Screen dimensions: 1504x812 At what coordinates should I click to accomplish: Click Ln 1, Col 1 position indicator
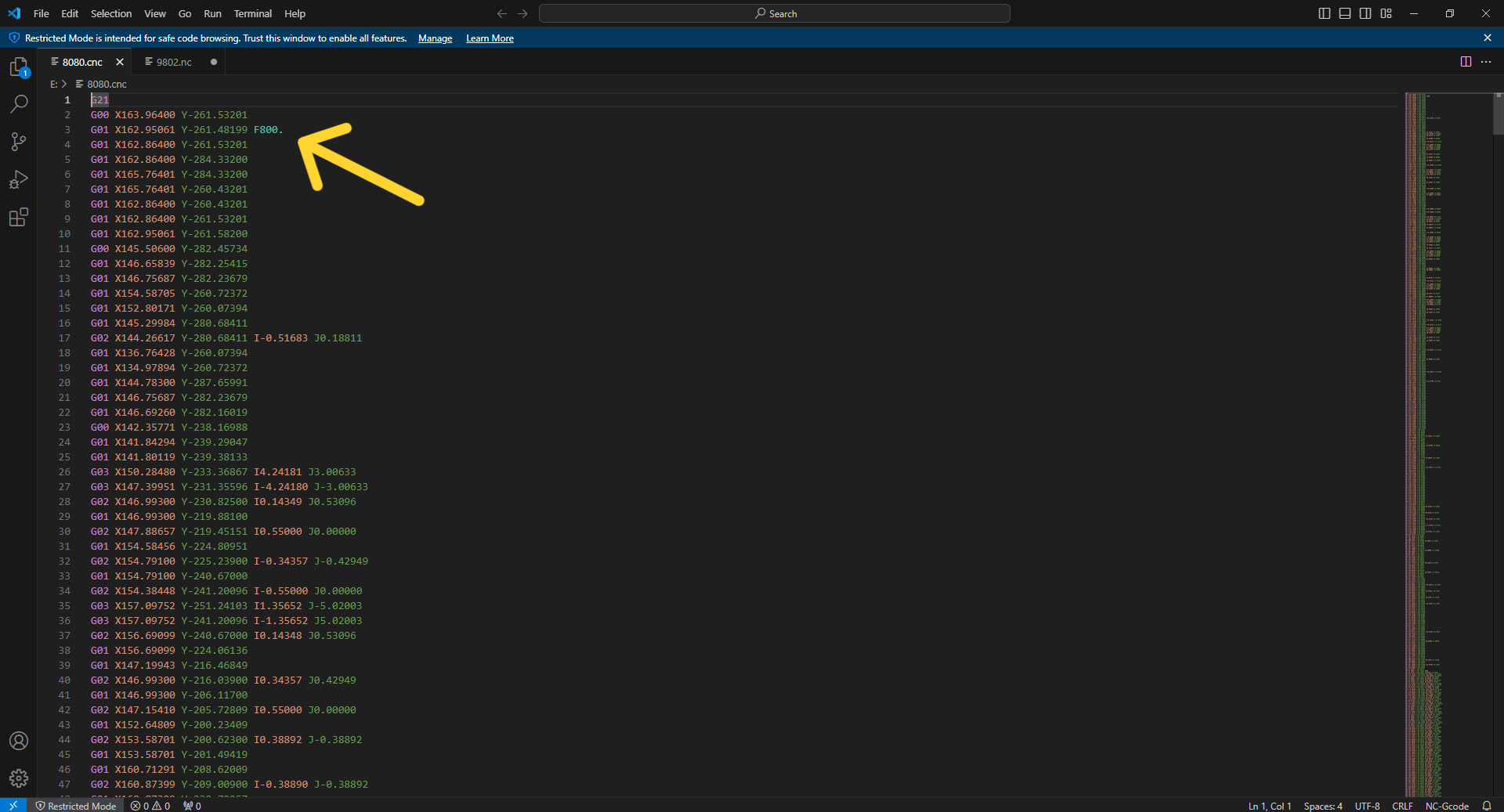pos(1269,806)
